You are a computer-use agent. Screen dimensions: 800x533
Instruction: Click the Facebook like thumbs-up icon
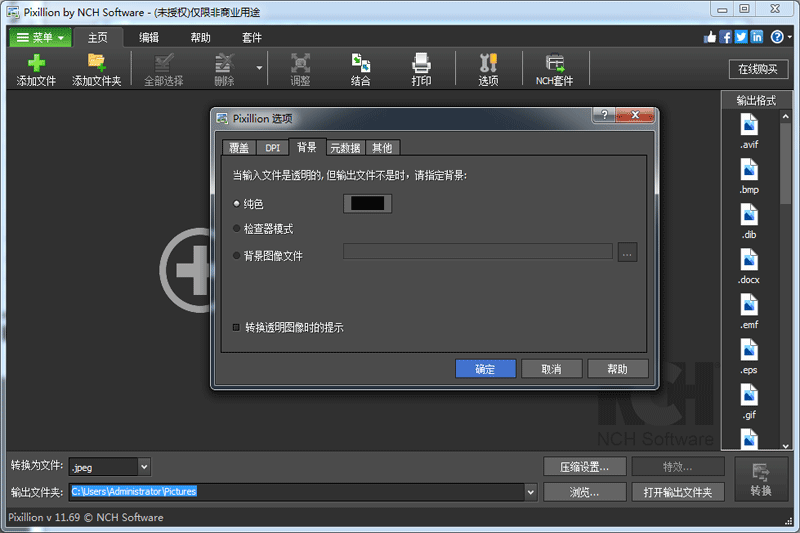(x=710, y=37)
